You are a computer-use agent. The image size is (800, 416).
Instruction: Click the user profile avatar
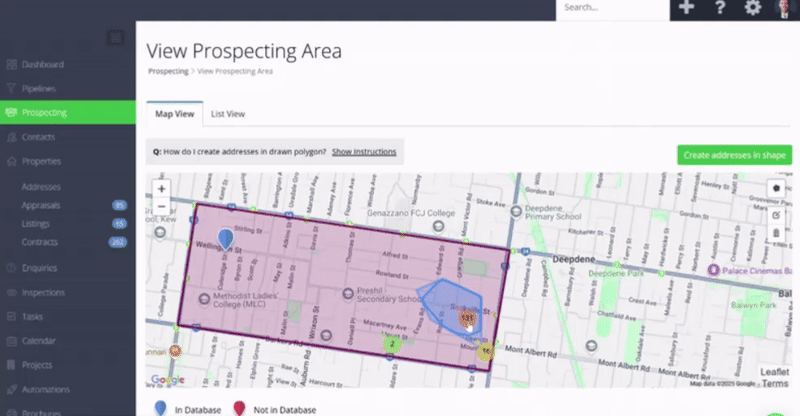pos(783,8)
